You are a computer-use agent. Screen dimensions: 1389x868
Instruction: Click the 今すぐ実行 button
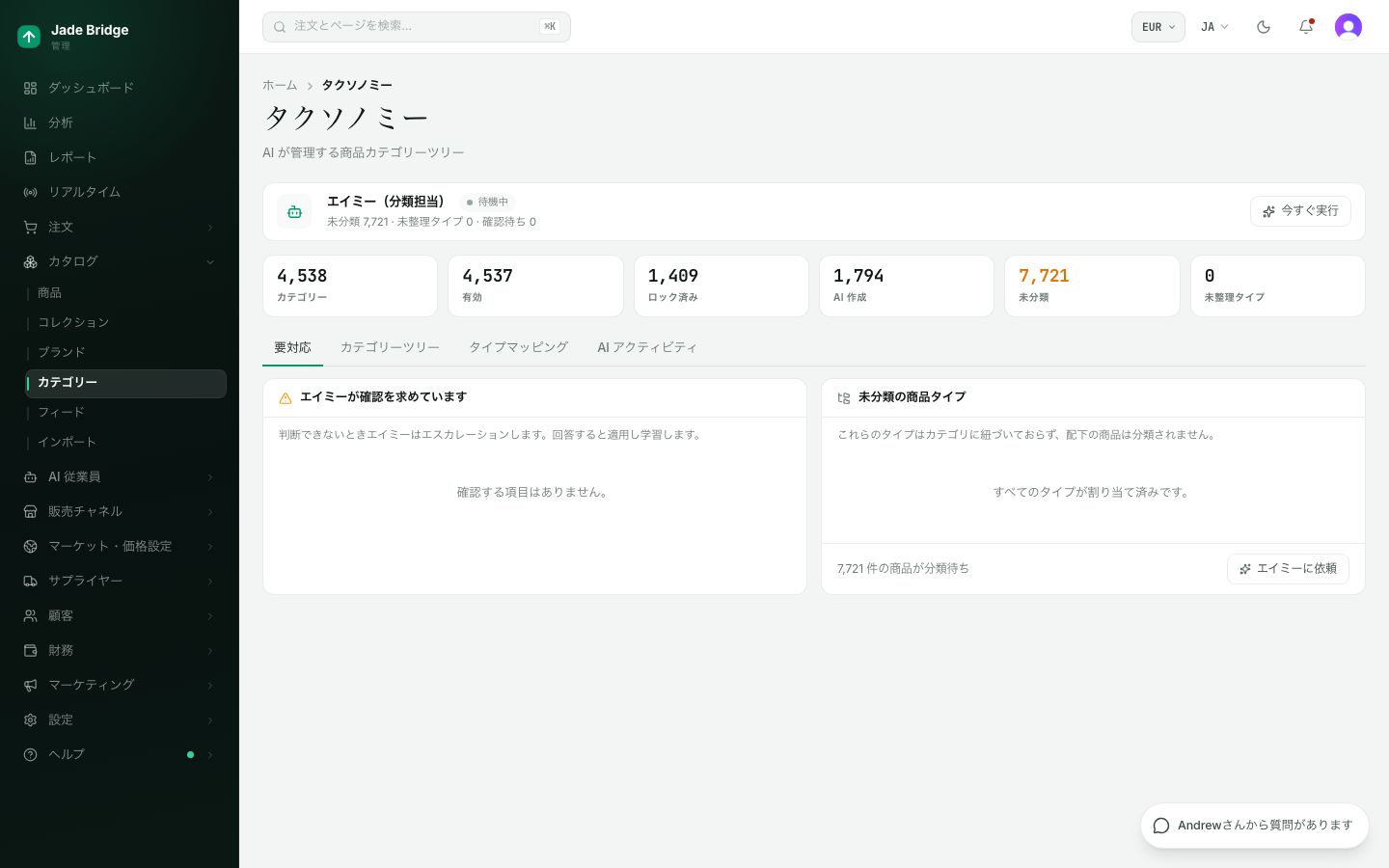point(1300,211)
